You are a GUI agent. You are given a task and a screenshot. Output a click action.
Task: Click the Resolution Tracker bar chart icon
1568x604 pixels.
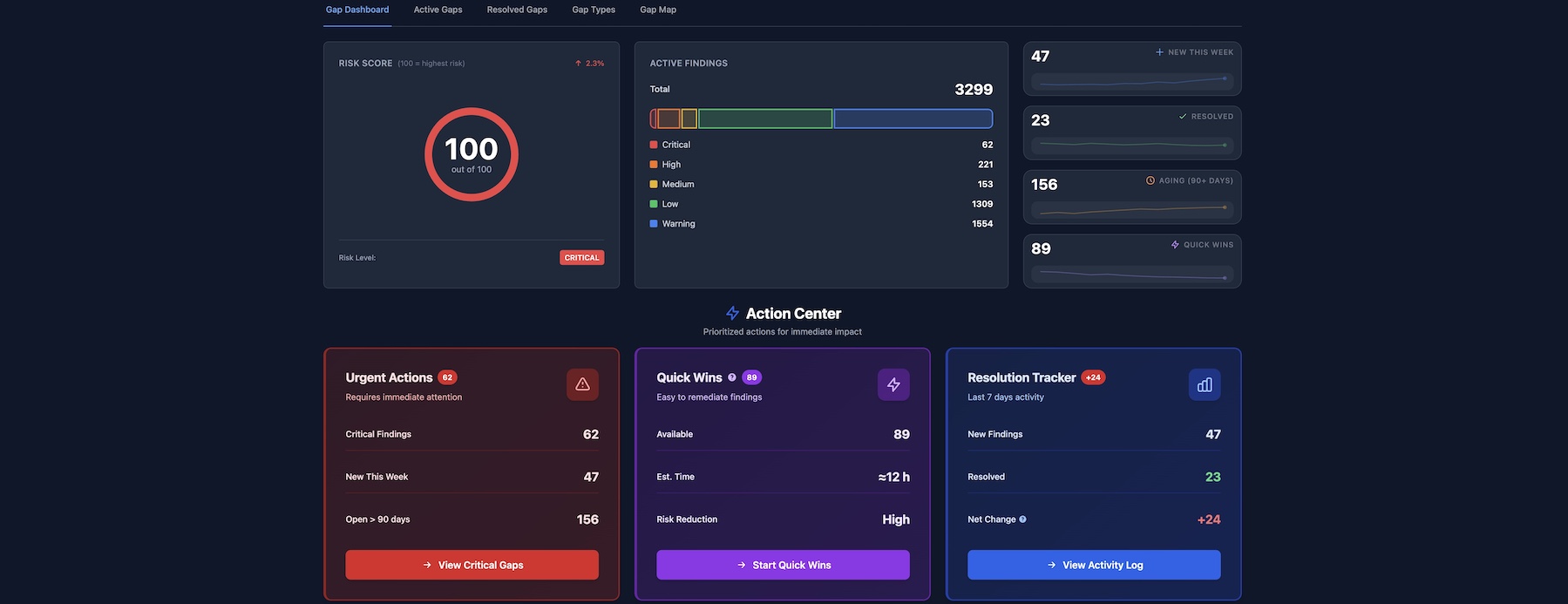(x=1205, y=384)
